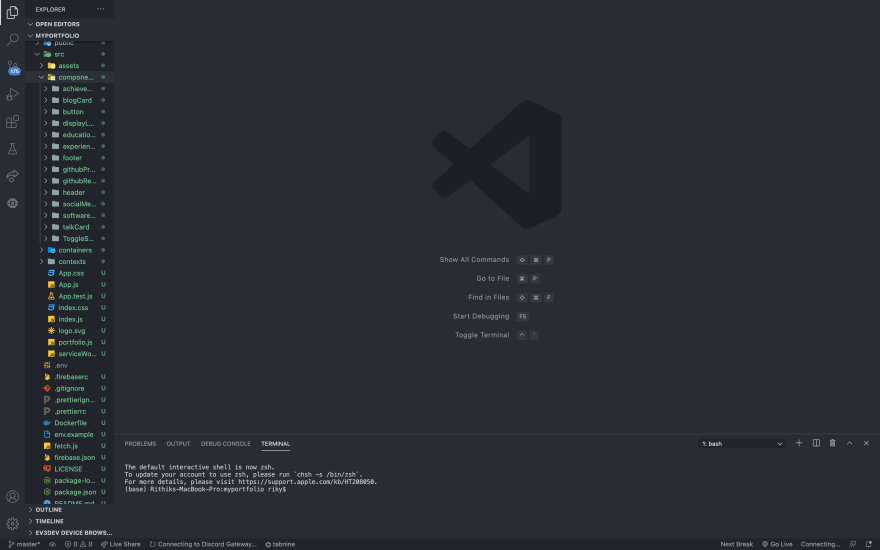Screen dimensions: 880x550
Task: Open the Explorer view in activity bar
Action: [x=12, y=12]
